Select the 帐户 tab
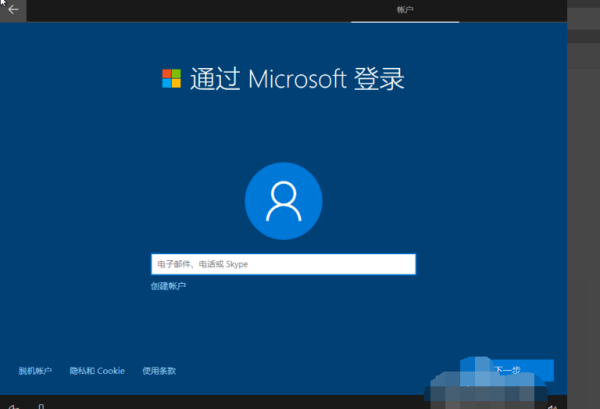This screenshot has width=600, height=409. pos(405,10)
